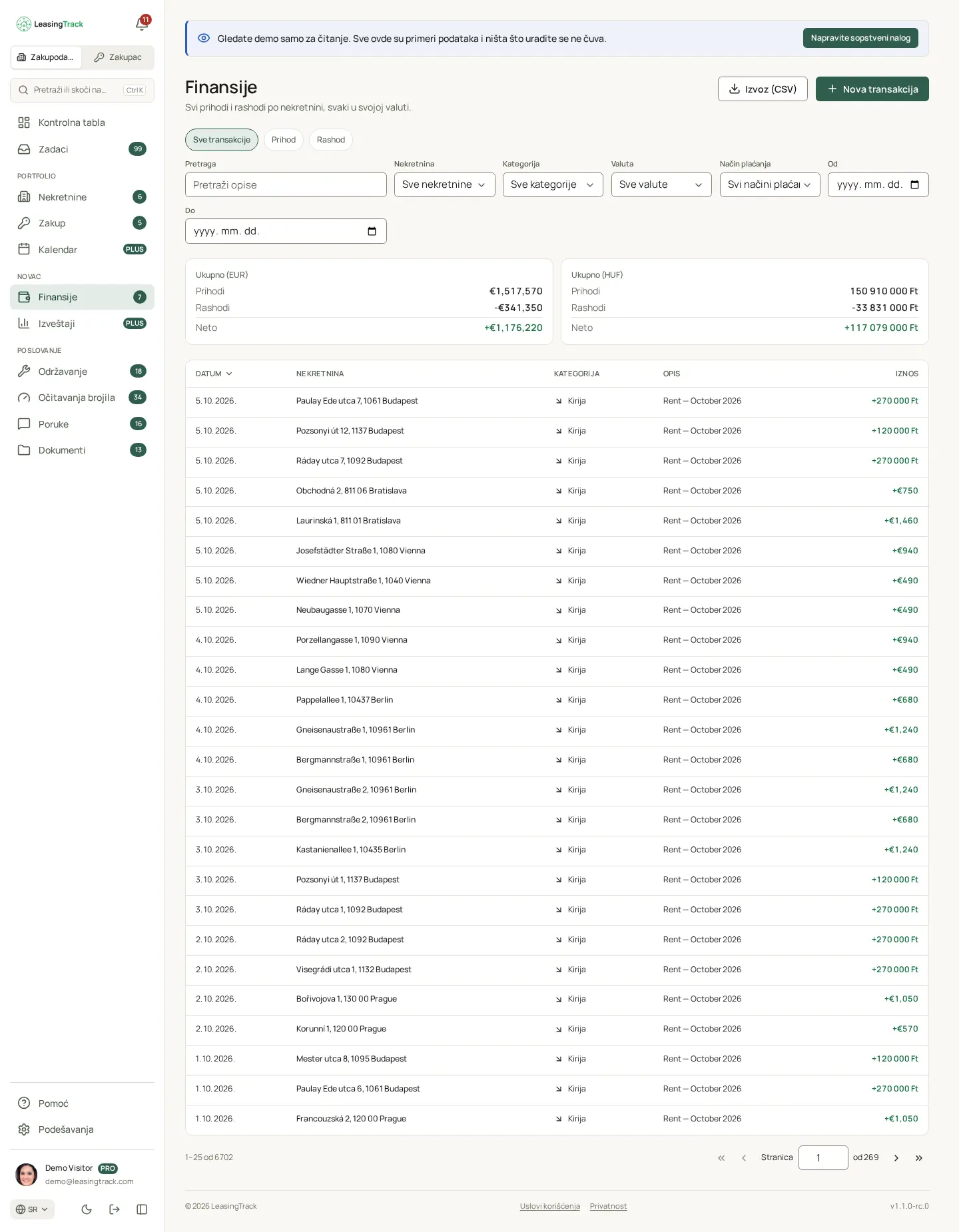Screen dimensions: 959x1232
Task: Open Održavanje in the sidebar
Action: (82, 372)
